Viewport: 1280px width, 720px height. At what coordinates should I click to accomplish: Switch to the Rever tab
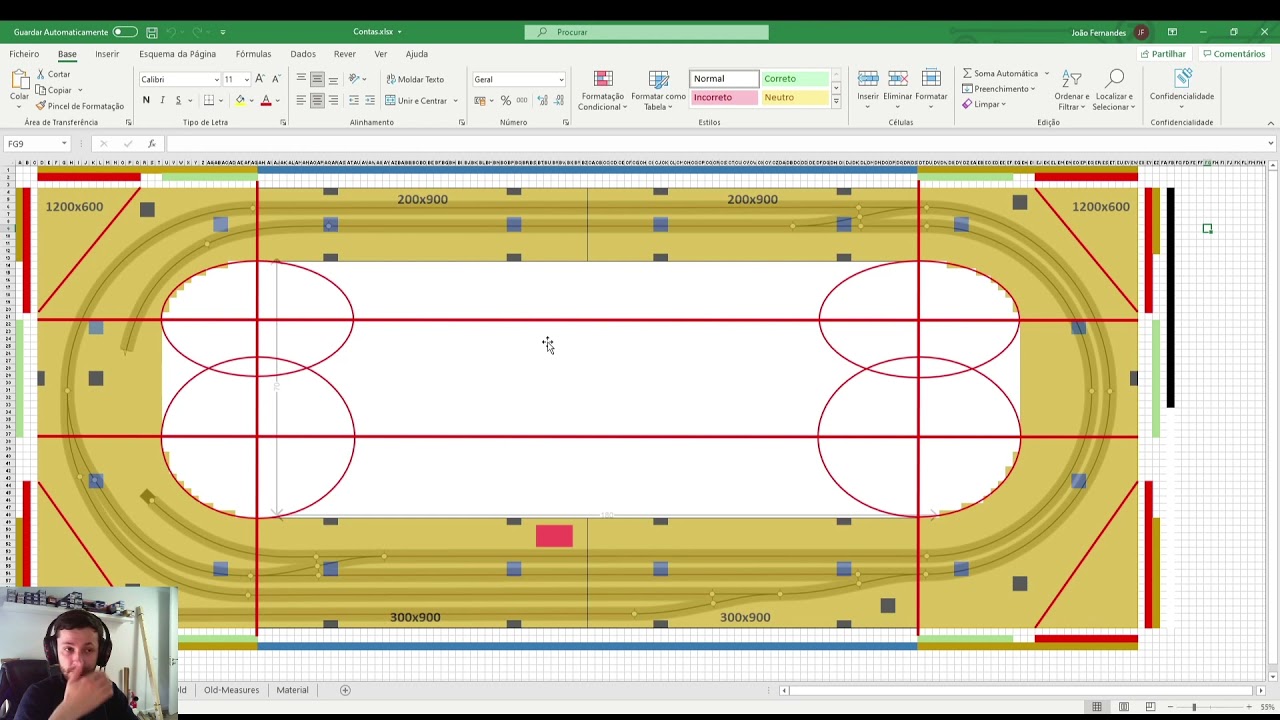[x=345, y=54]
